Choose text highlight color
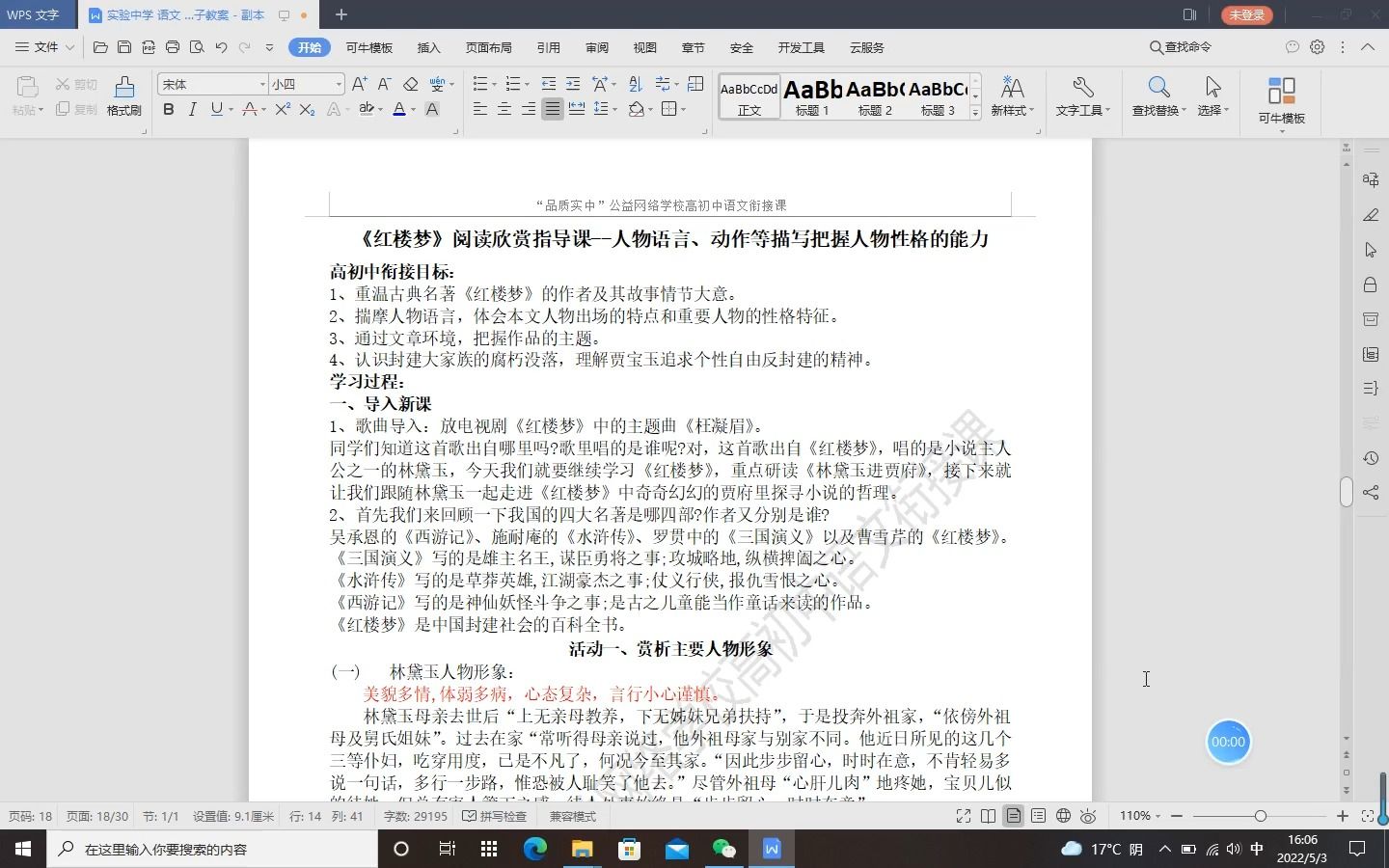The height and width of the screenshot is (868, 1389). point(367,110)
